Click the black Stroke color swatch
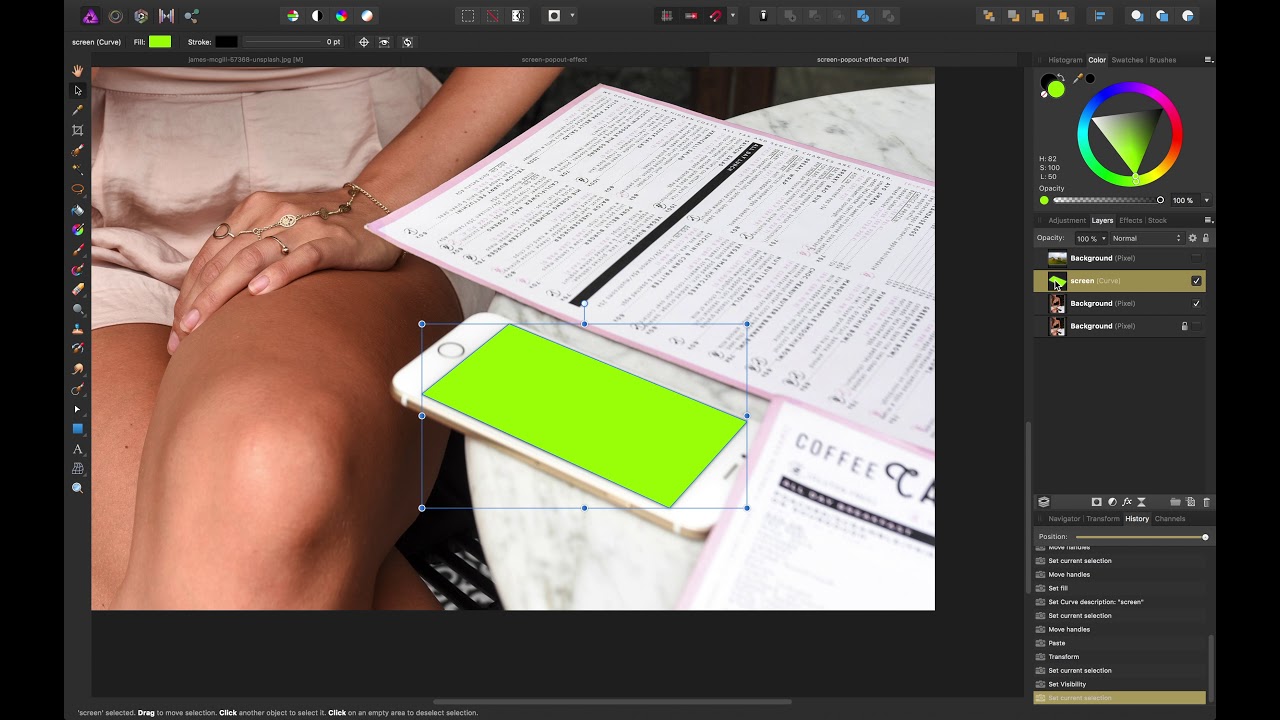1280x720 pixels. tap(226, 42)
